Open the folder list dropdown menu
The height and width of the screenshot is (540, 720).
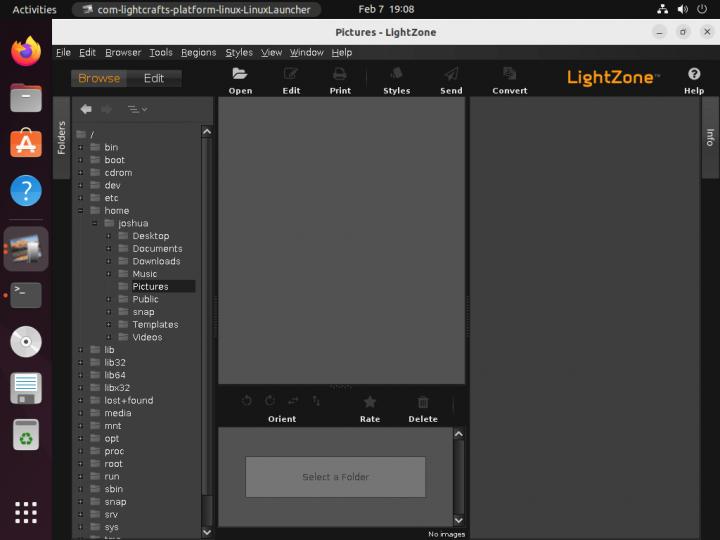coord(137,109)
